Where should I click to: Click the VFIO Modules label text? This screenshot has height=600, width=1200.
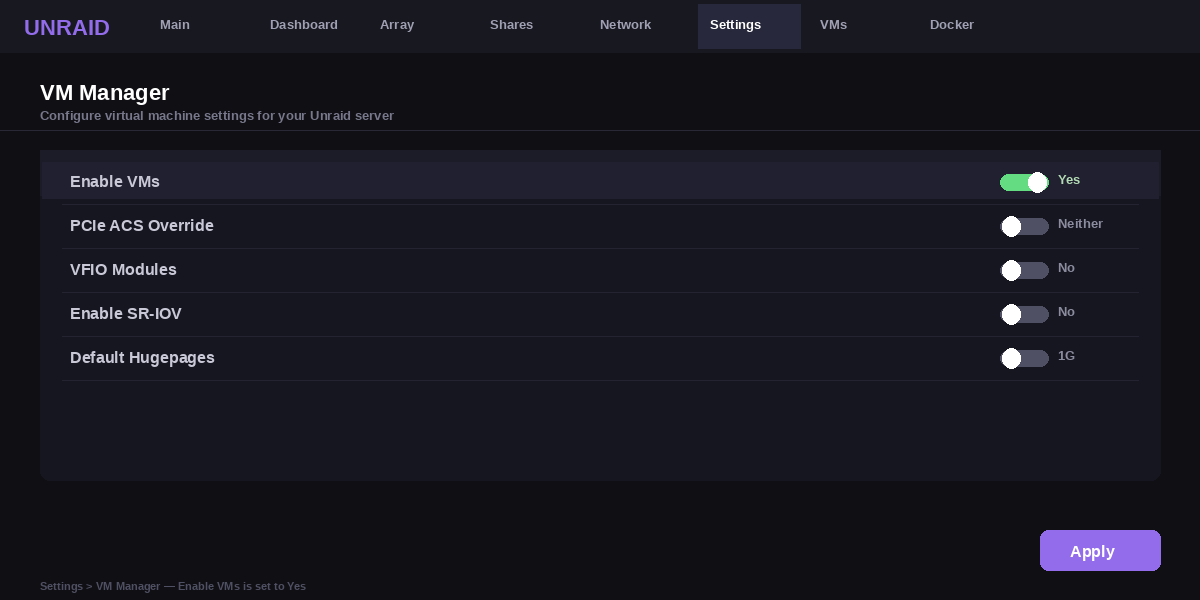click(x=123, y=270)
